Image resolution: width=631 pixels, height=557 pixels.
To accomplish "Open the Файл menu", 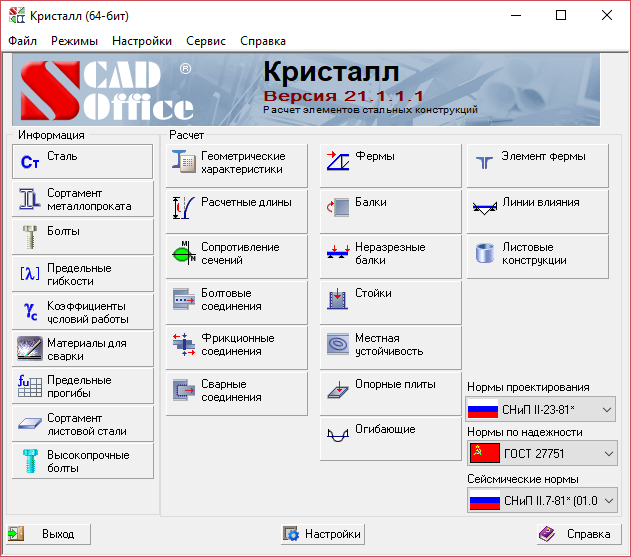I will pyautogui.click(x=23, y=41).
